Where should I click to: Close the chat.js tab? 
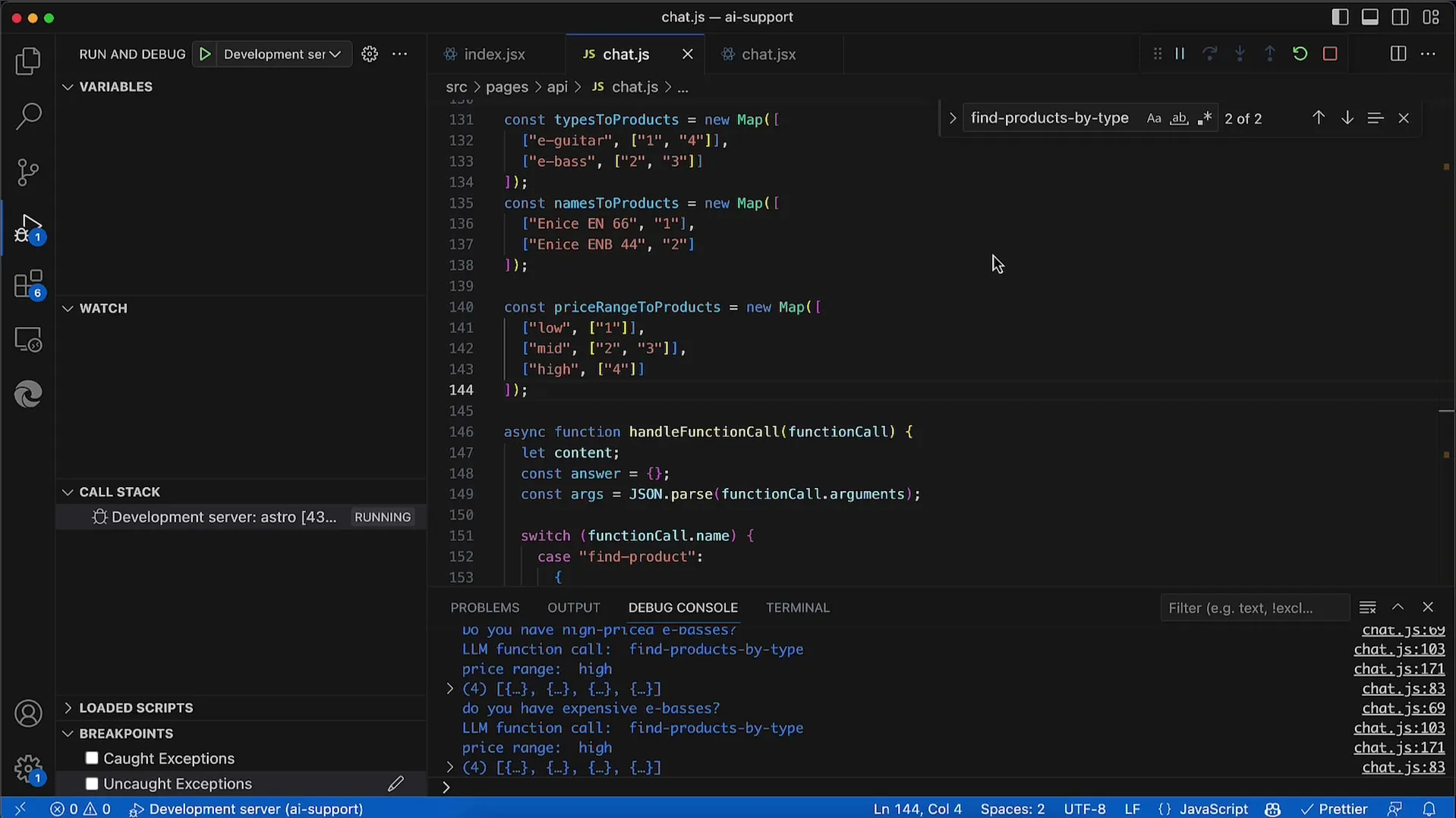[x=687, y=54]
